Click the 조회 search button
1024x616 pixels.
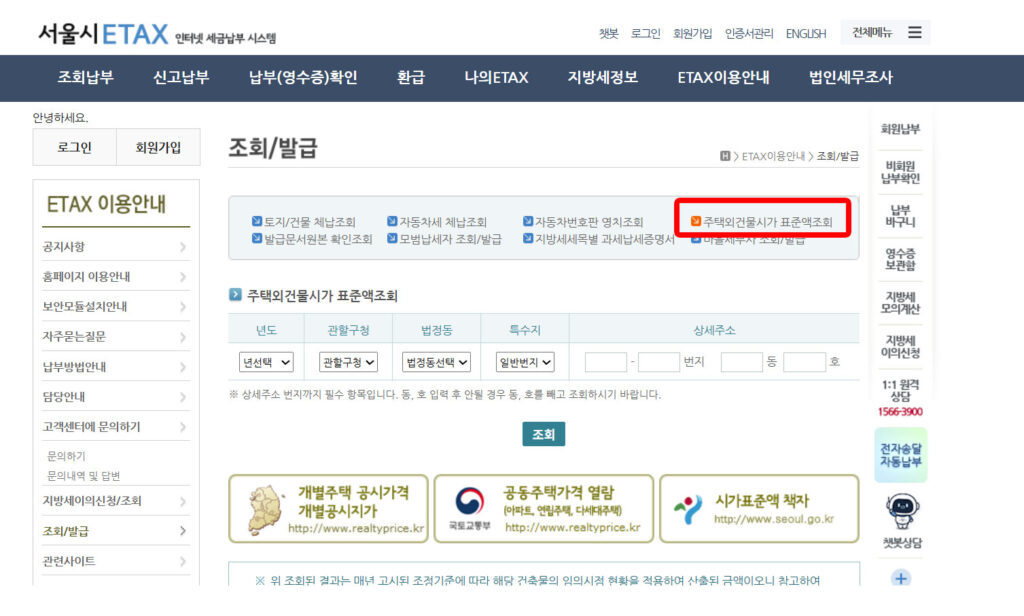click(x=543, y=434)
